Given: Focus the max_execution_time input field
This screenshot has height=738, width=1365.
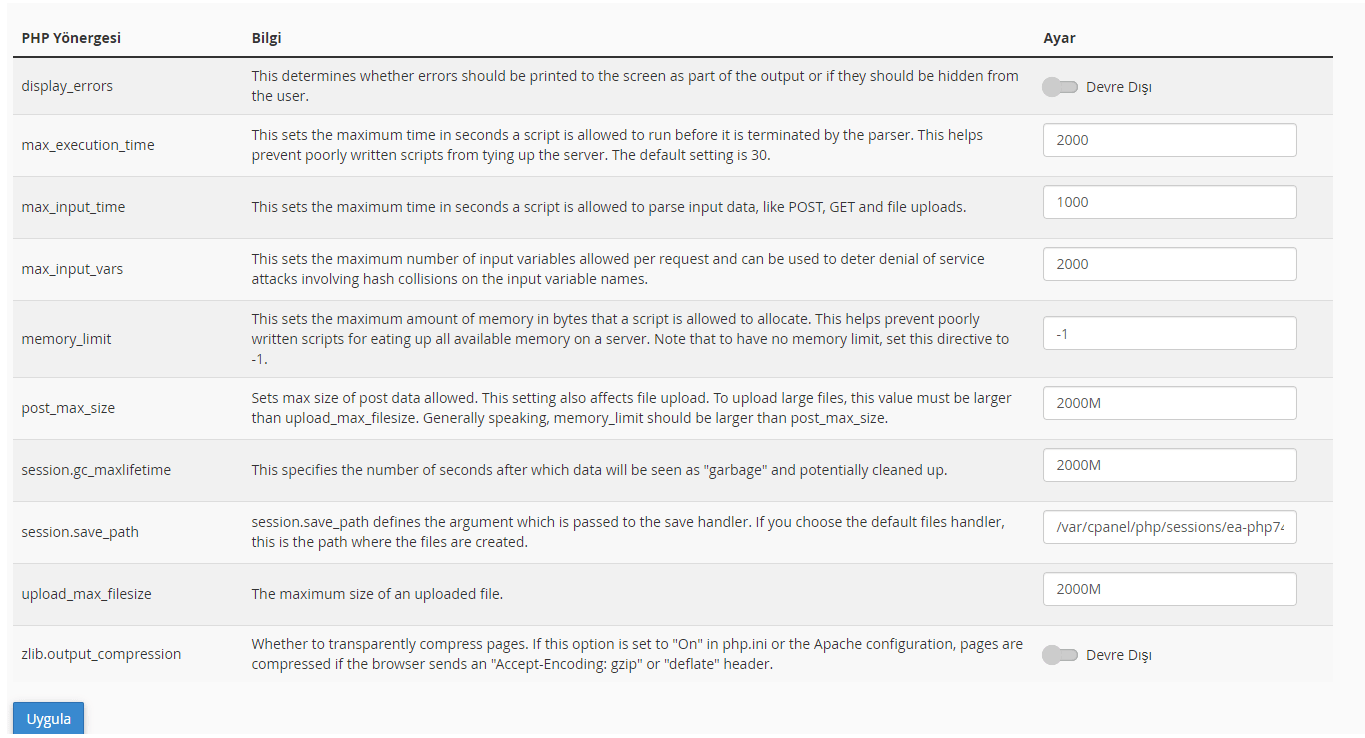Looking at the screenshot, I should click(1169, 140).
